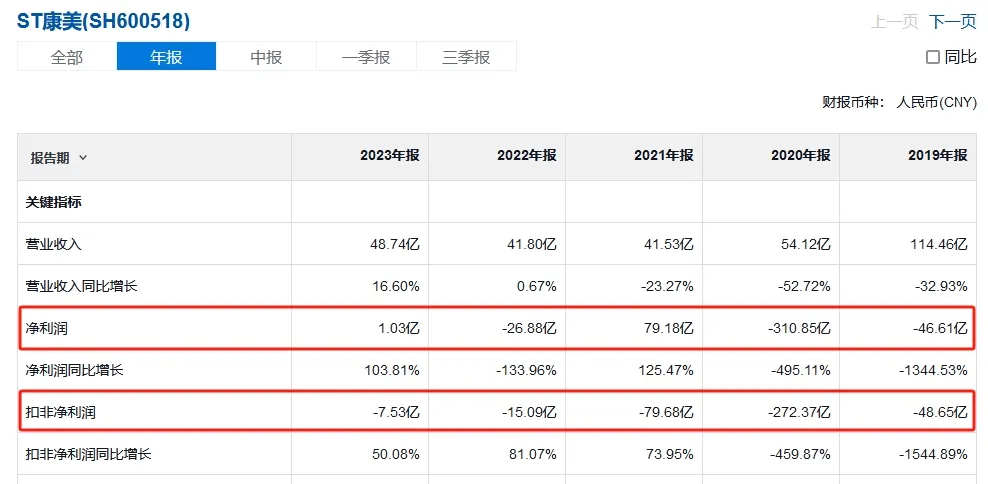Go to 下一页 link
This screenshot has height=484, width=988.
pos(952,21)
